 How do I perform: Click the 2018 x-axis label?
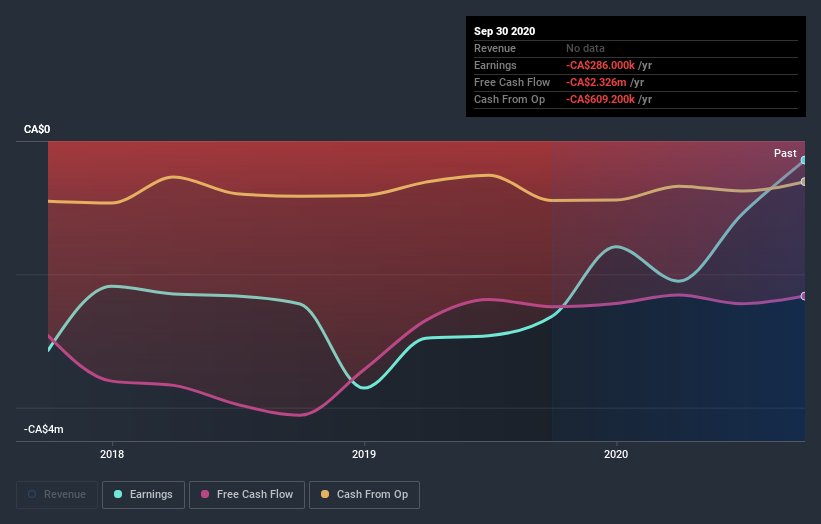pos(112,454)
